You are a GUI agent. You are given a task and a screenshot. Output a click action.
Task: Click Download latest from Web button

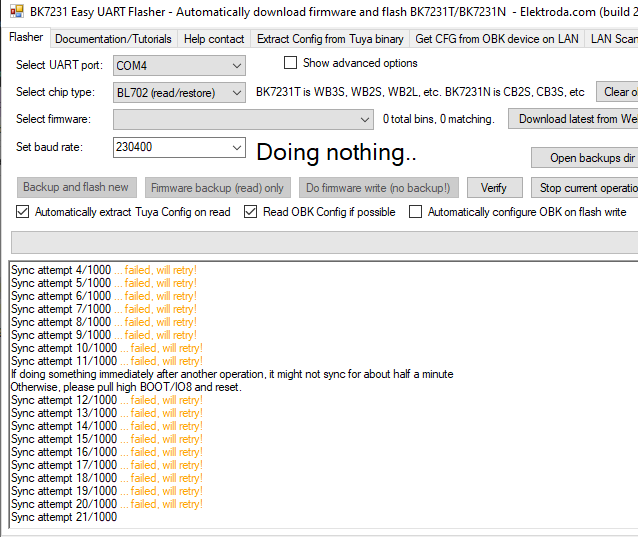[x=573, y=119]
